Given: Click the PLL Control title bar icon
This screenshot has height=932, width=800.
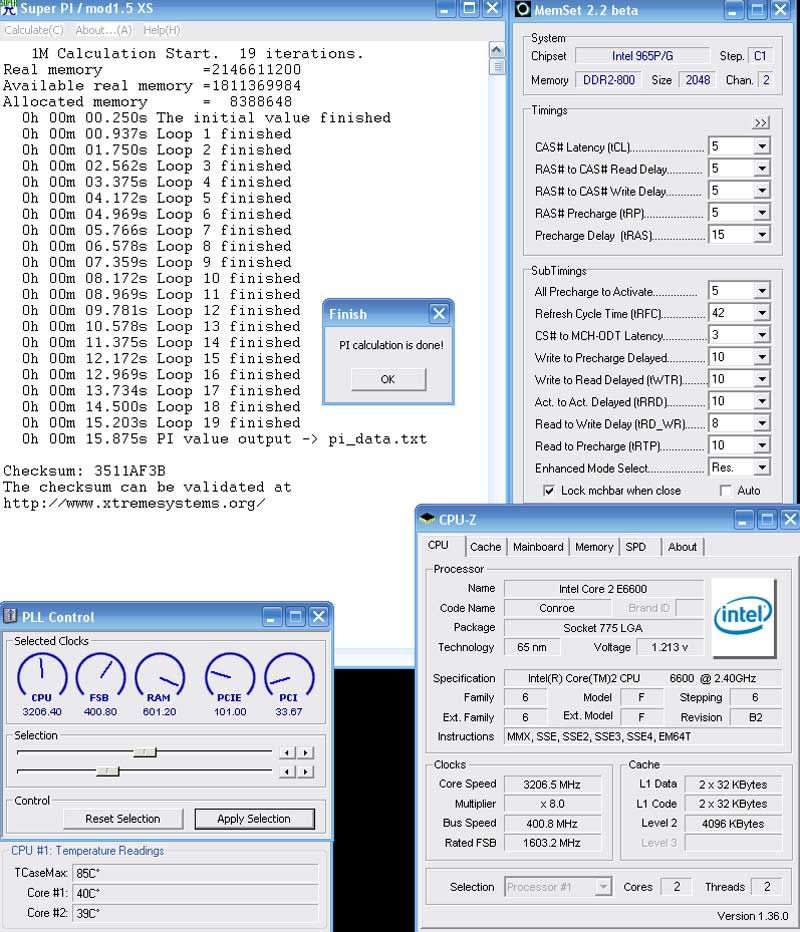Looking at the screenshot, I should [10, 616].
